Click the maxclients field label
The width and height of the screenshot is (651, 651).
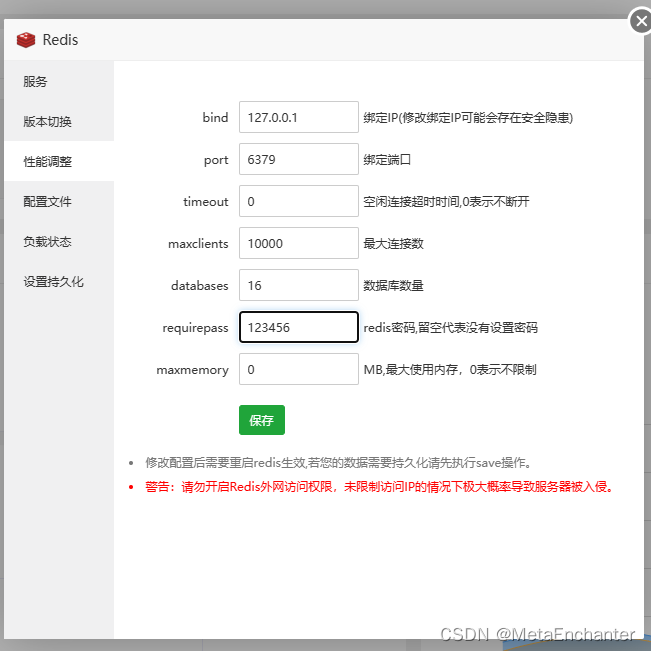[x=198, y=243]
